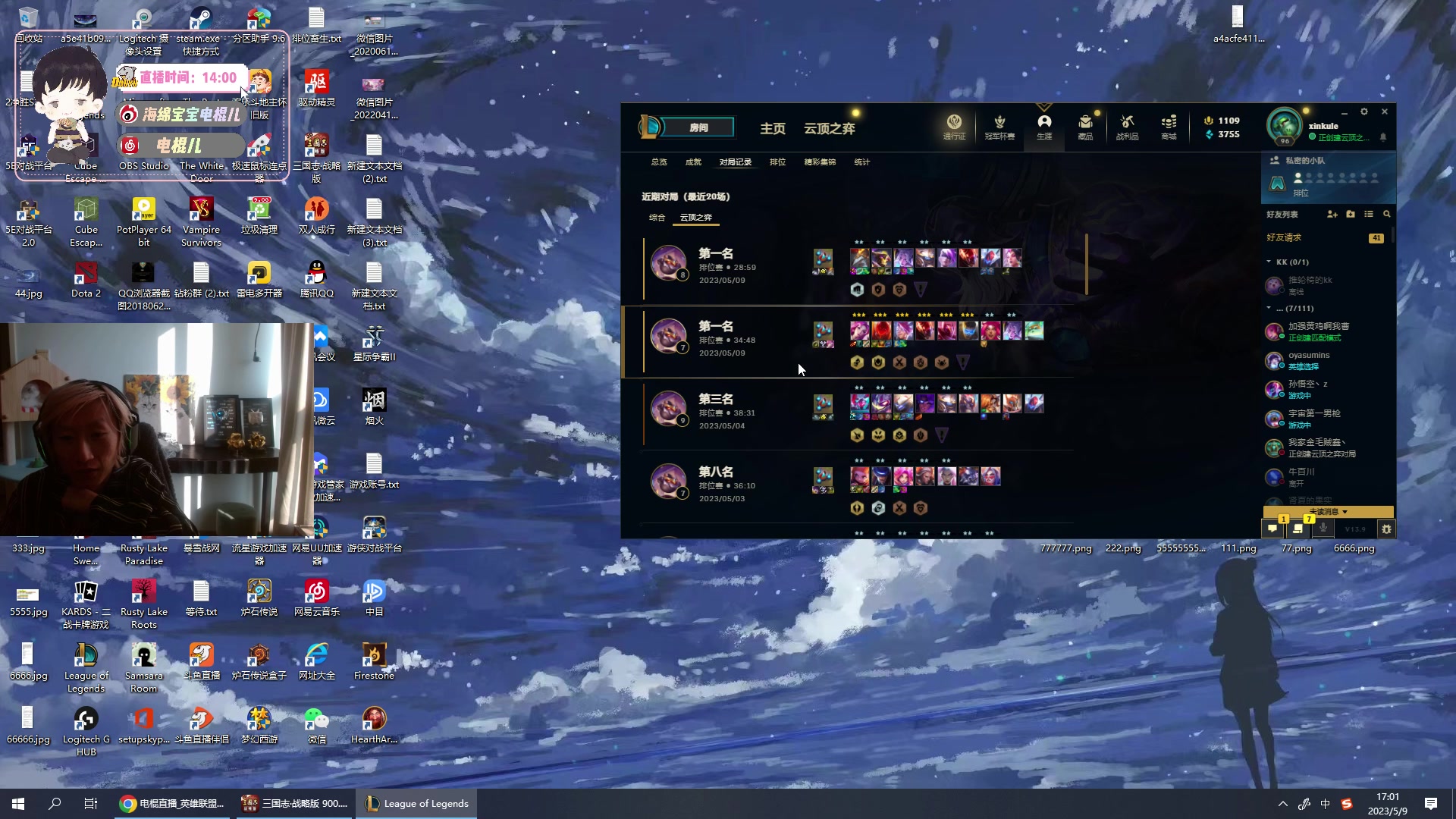Image resolution: width=1456 pixels, height=819 pixels.
Task: Collapse the KK (0/1) friend group
Action: [1269, 262]
